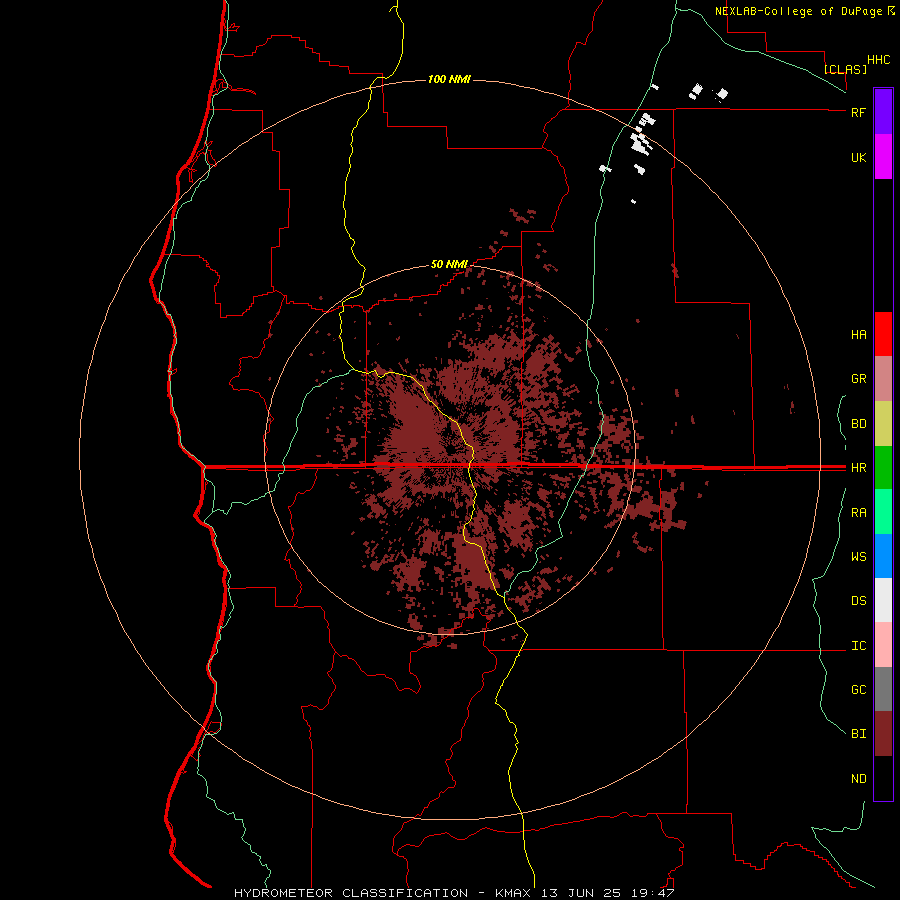Click the RF legend label
This screenshot has width=900, height=900.
coord(858,112)
